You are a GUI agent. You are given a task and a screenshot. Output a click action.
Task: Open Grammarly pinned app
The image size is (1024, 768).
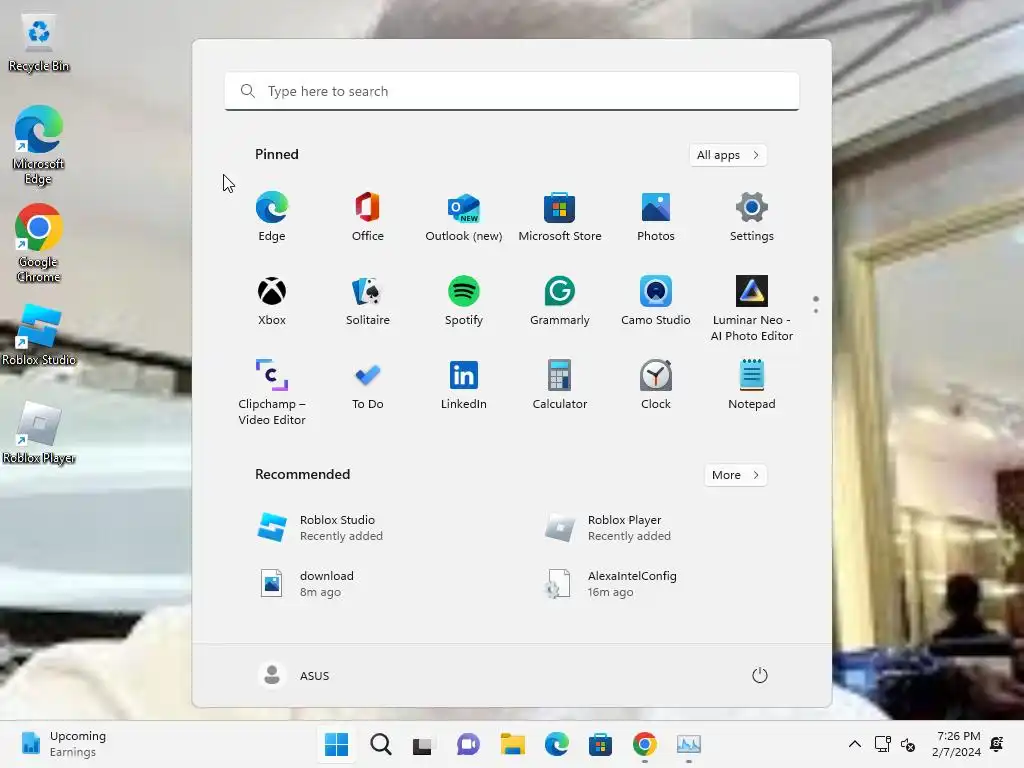pyautogui.click(x=560, y=300)
